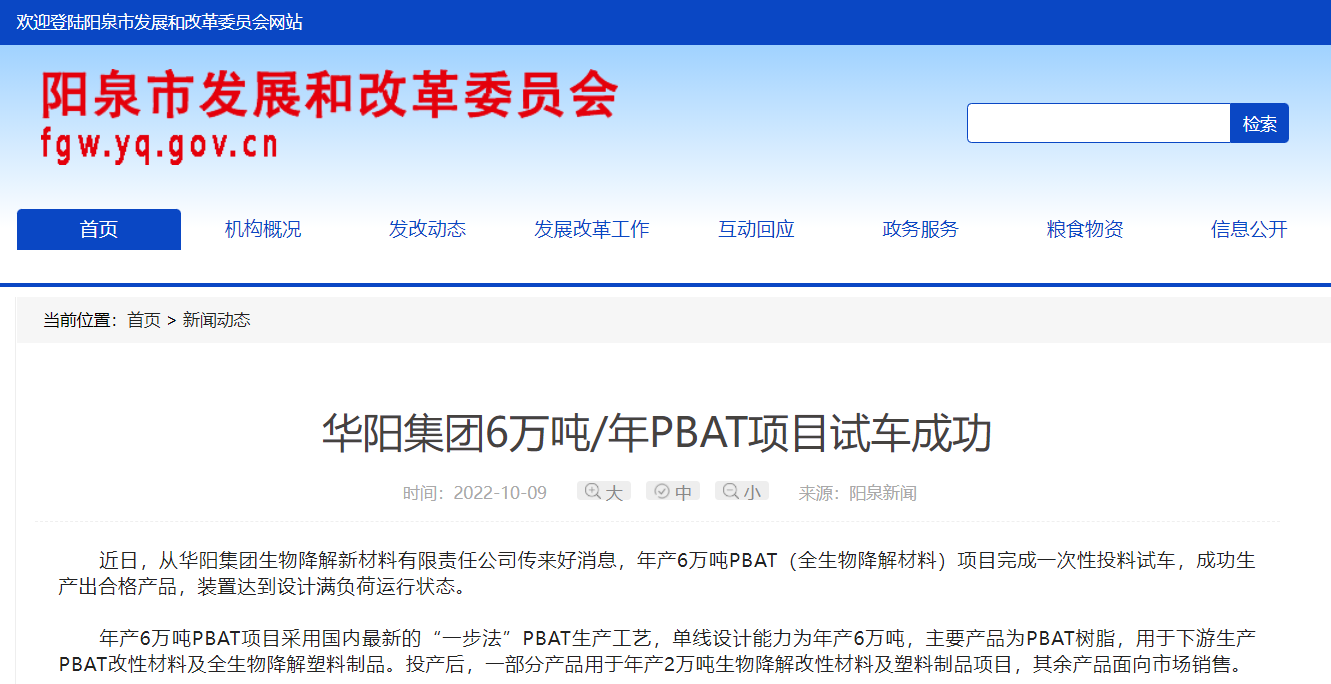Click the checkmark icon beside 中
1331x684 pixels.
pyautogui.click(x=661, y=490)
